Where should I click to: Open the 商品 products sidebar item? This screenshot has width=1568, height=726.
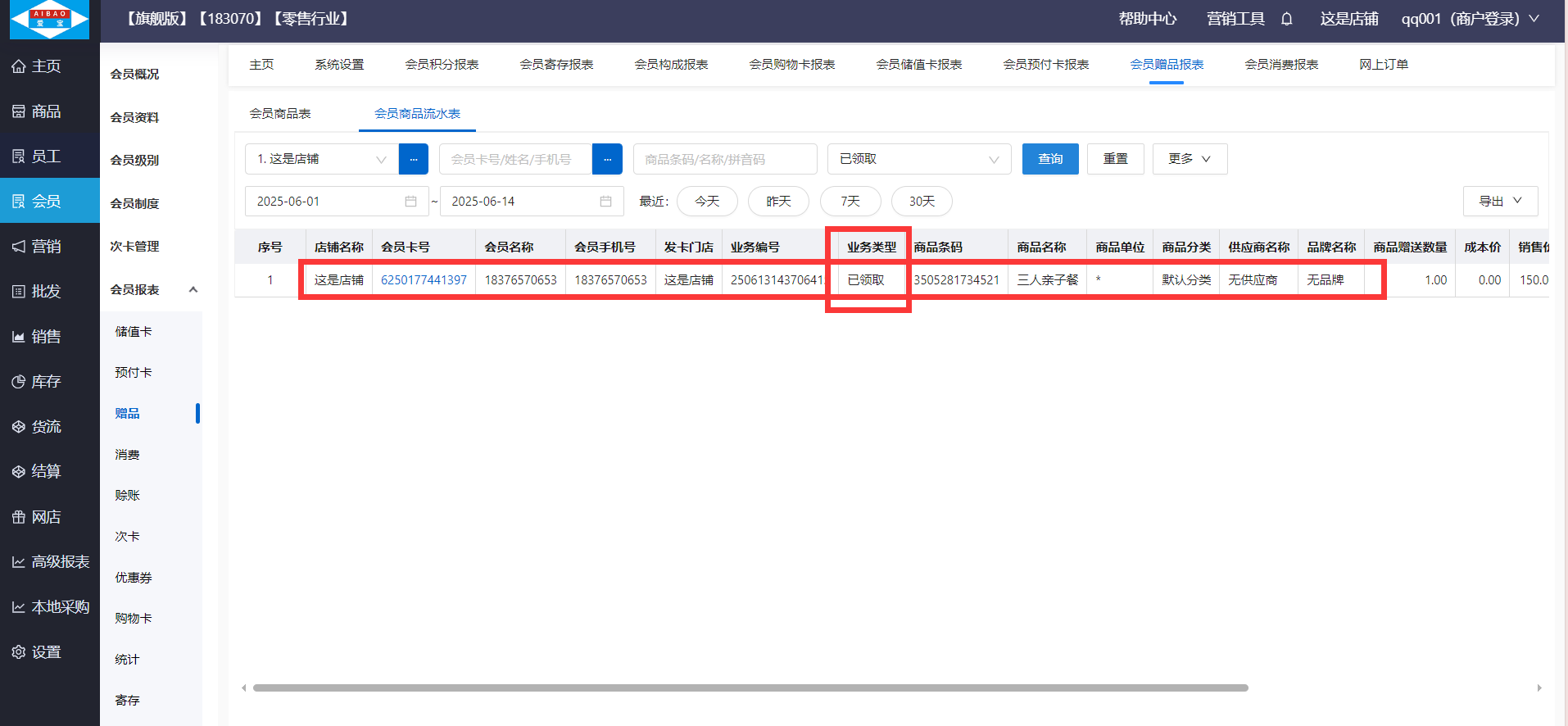point(37,111)
